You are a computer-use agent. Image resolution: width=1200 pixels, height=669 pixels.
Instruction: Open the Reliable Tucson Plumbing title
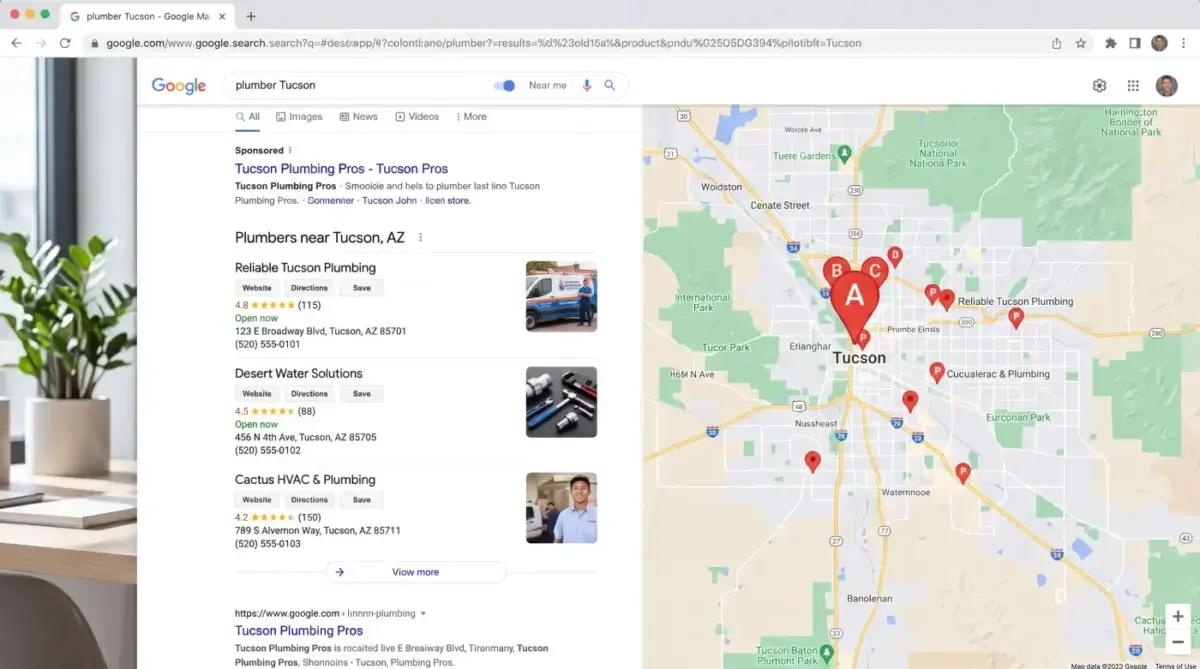tap(305, 268)
